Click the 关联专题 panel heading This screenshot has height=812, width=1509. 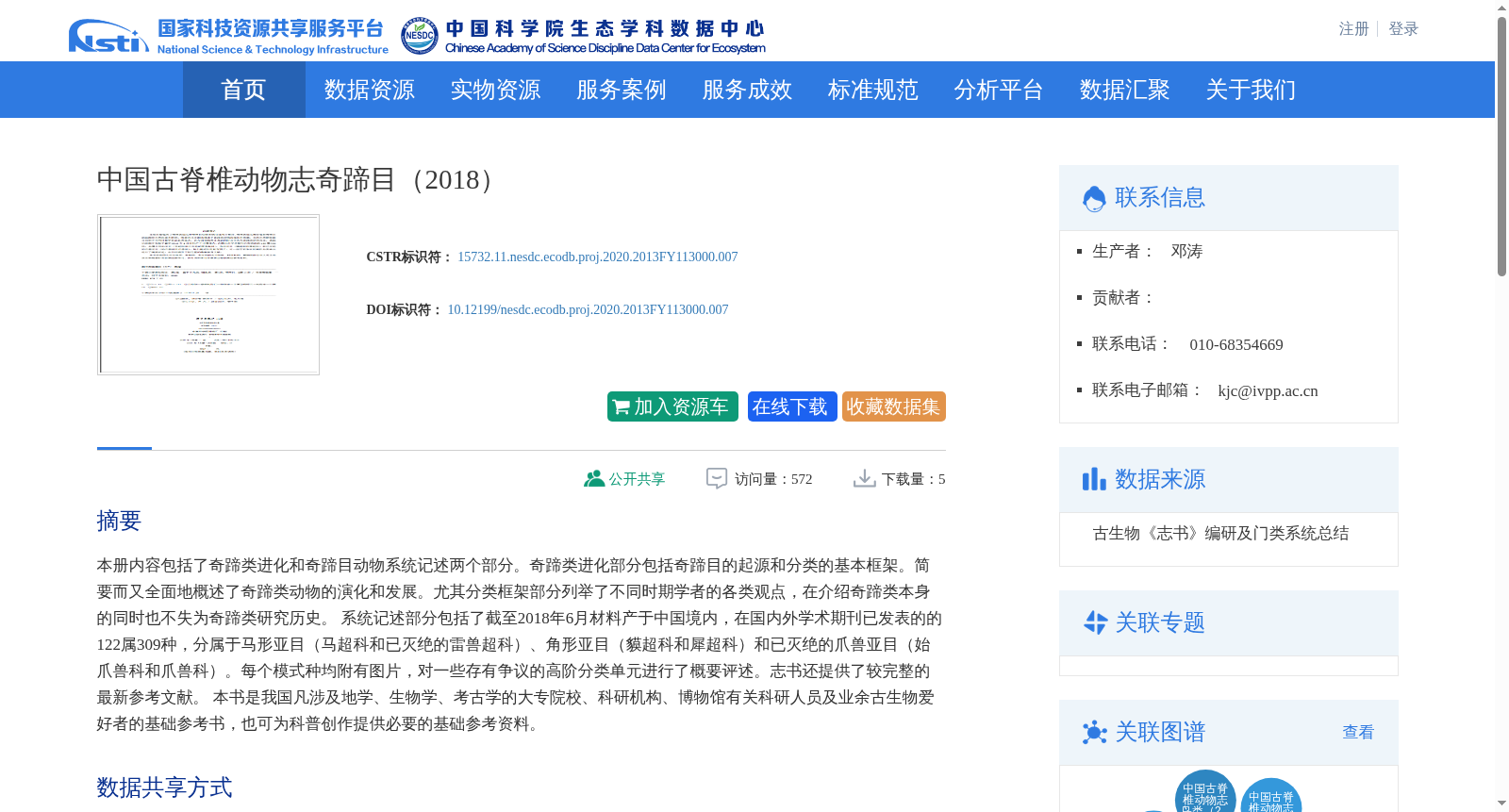click(x=1160, y=623)
